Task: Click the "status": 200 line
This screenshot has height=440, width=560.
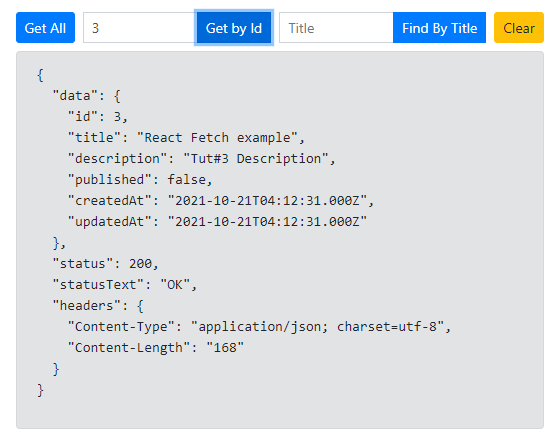Action: (x=105, y=264)
